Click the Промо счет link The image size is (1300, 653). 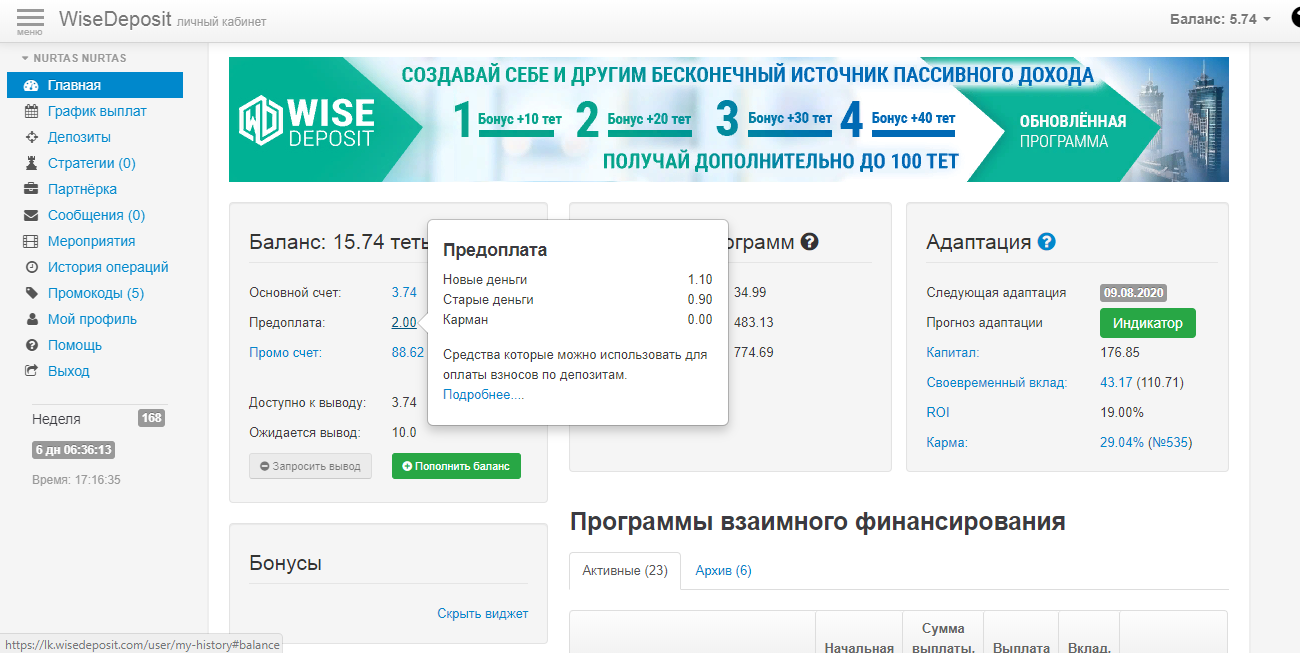(x=285, y=352)
